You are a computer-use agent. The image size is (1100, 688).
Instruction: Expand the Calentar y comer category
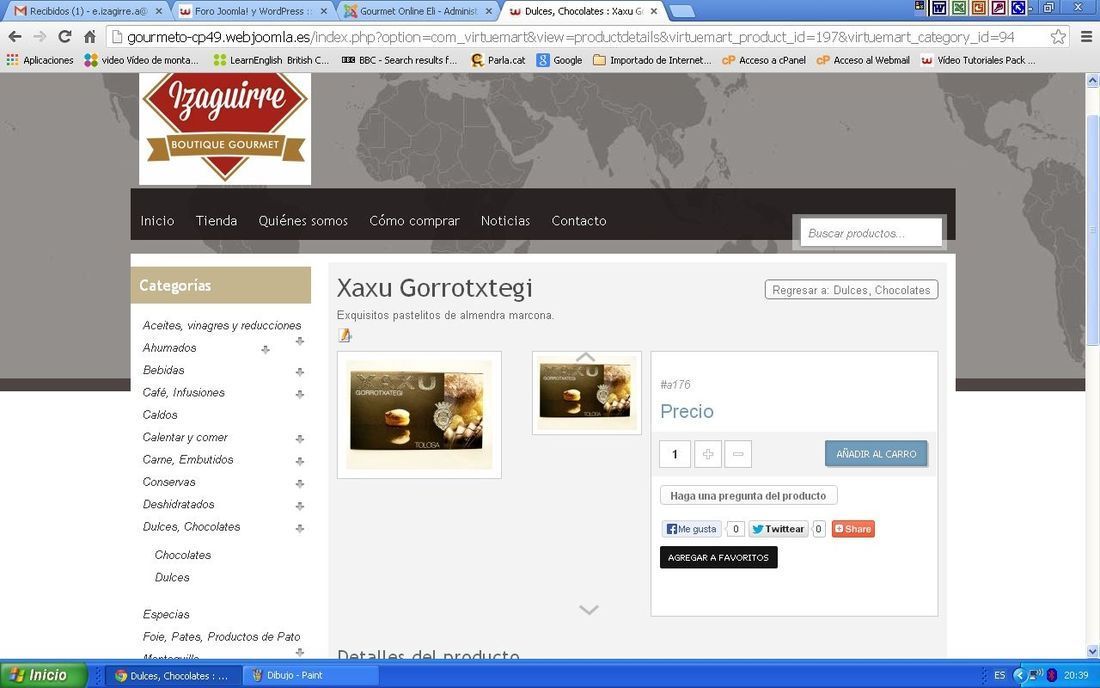pos(300,439)
